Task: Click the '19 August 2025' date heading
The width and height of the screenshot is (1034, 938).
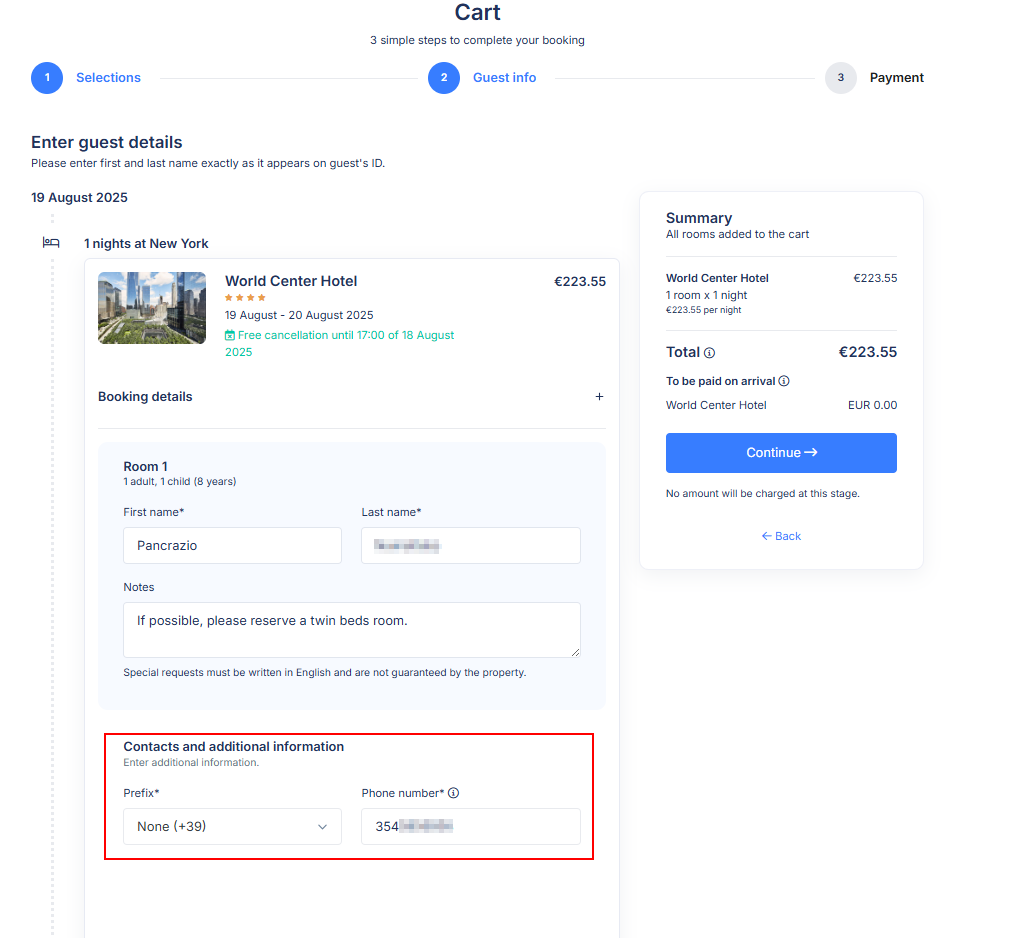Action: [79, 197]
